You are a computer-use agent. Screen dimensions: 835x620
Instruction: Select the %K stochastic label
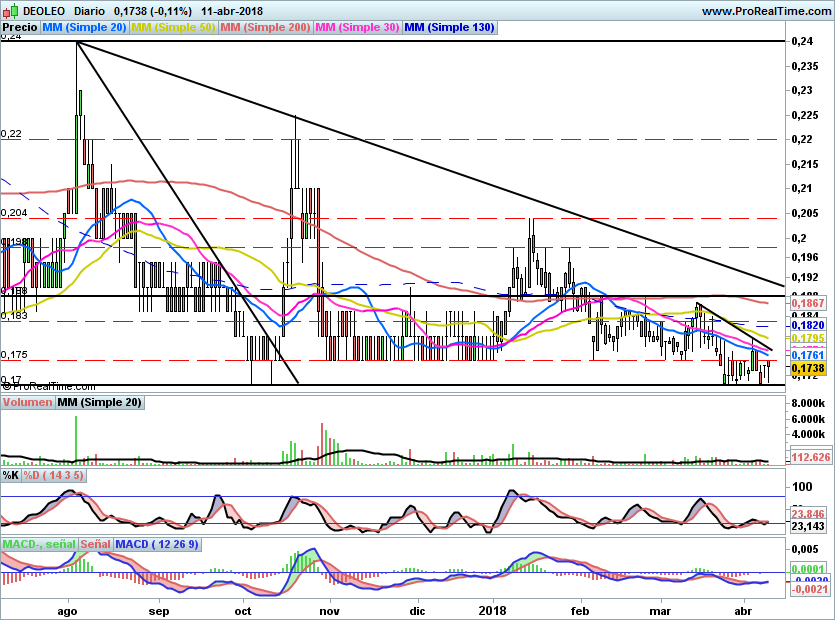(x=11, y=475)
